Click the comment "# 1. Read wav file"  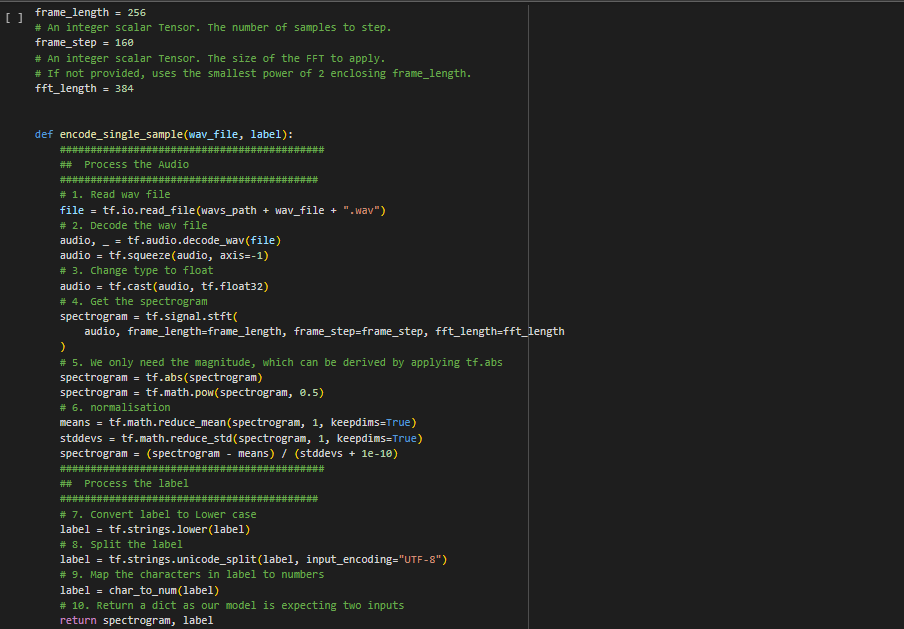115,194
